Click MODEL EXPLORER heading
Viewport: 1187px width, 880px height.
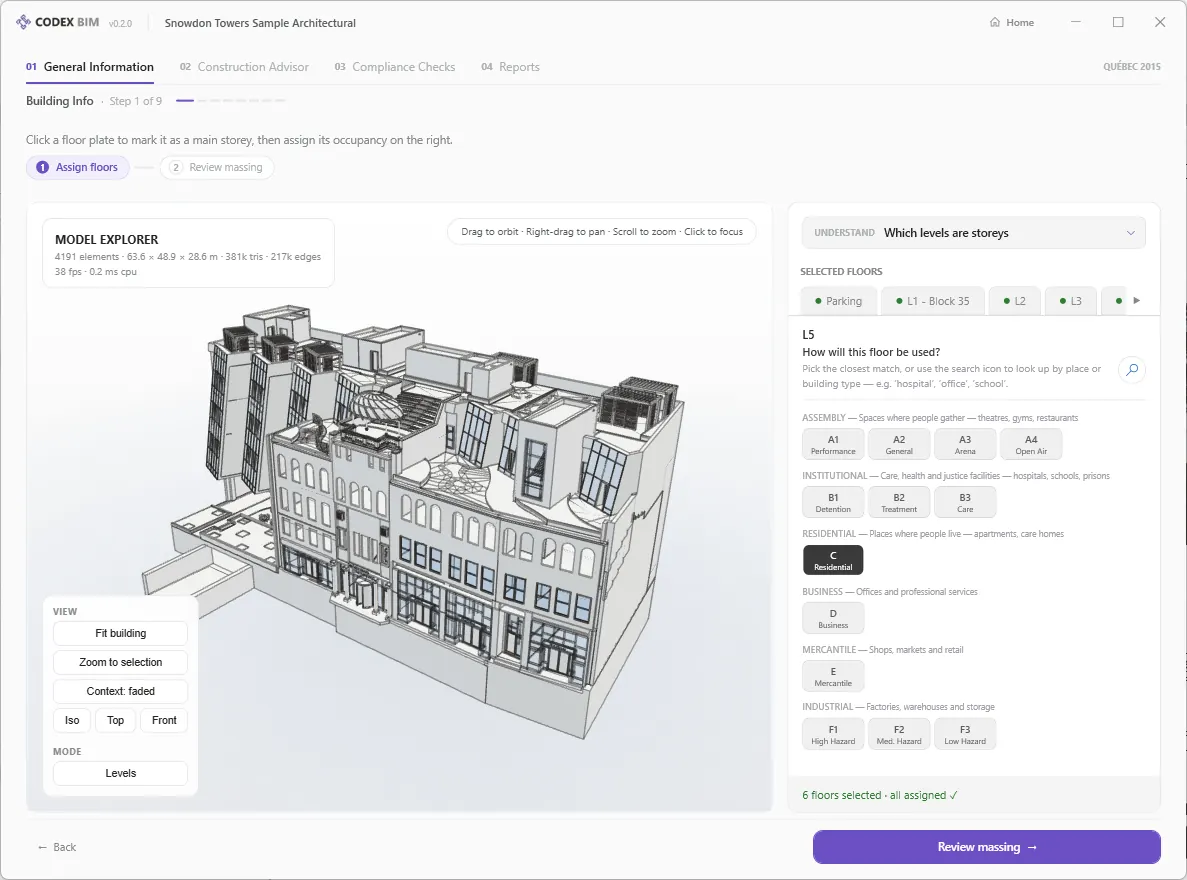107,239
